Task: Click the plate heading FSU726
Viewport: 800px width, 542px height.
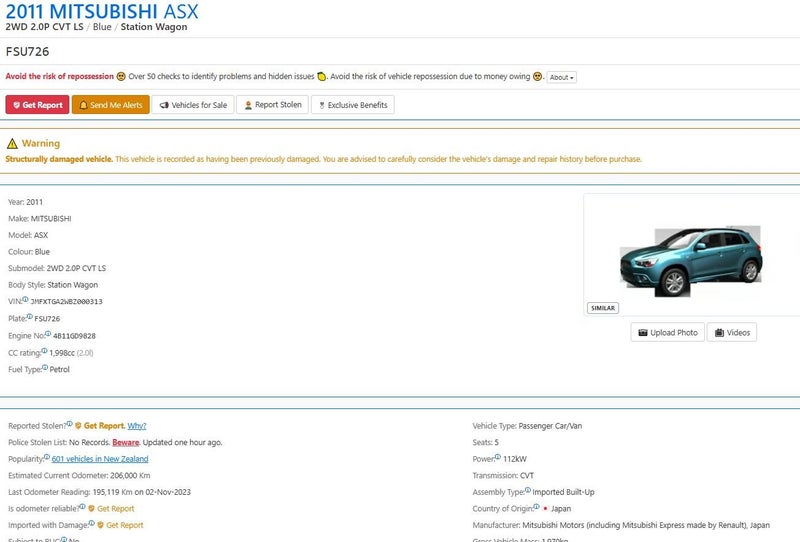Action: pyautogui.click(x=28, y=52)
